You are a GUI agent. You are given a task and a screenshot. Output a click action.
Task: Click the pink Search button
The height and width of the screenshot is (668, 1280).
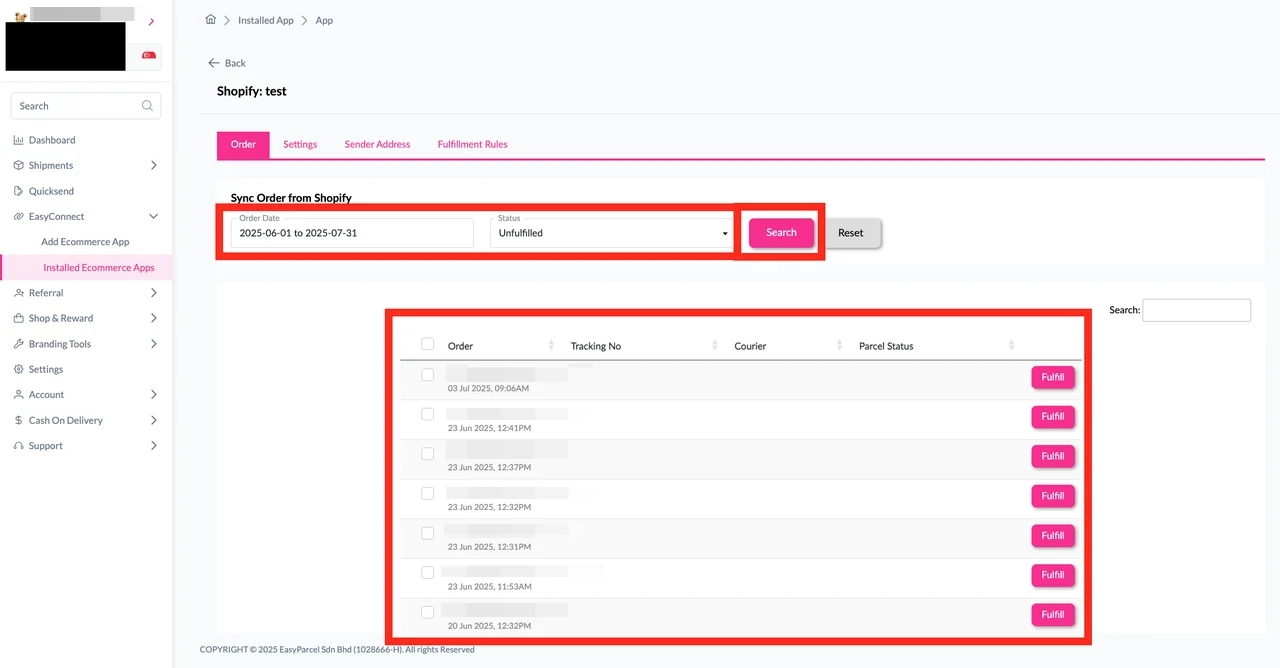(x=781, y=232)
